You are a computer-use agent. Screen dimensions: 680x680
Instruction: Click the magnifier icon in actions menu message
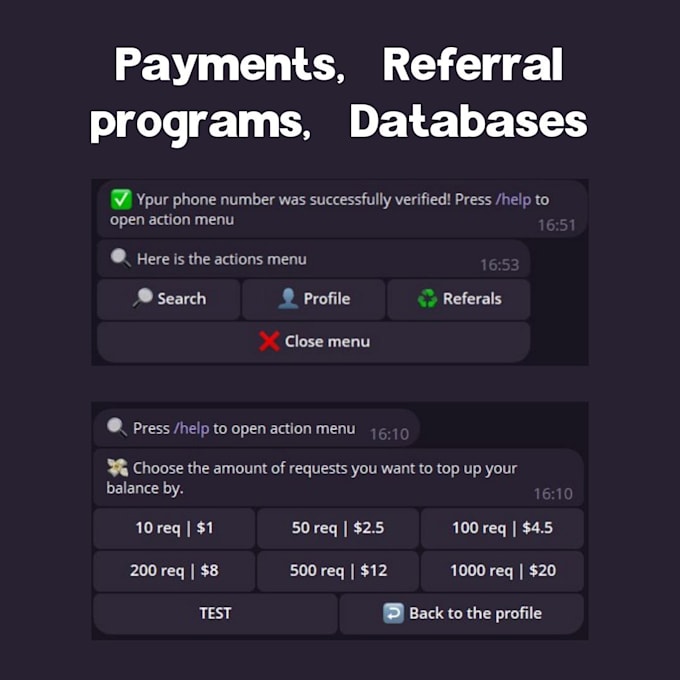coord(120,258)
